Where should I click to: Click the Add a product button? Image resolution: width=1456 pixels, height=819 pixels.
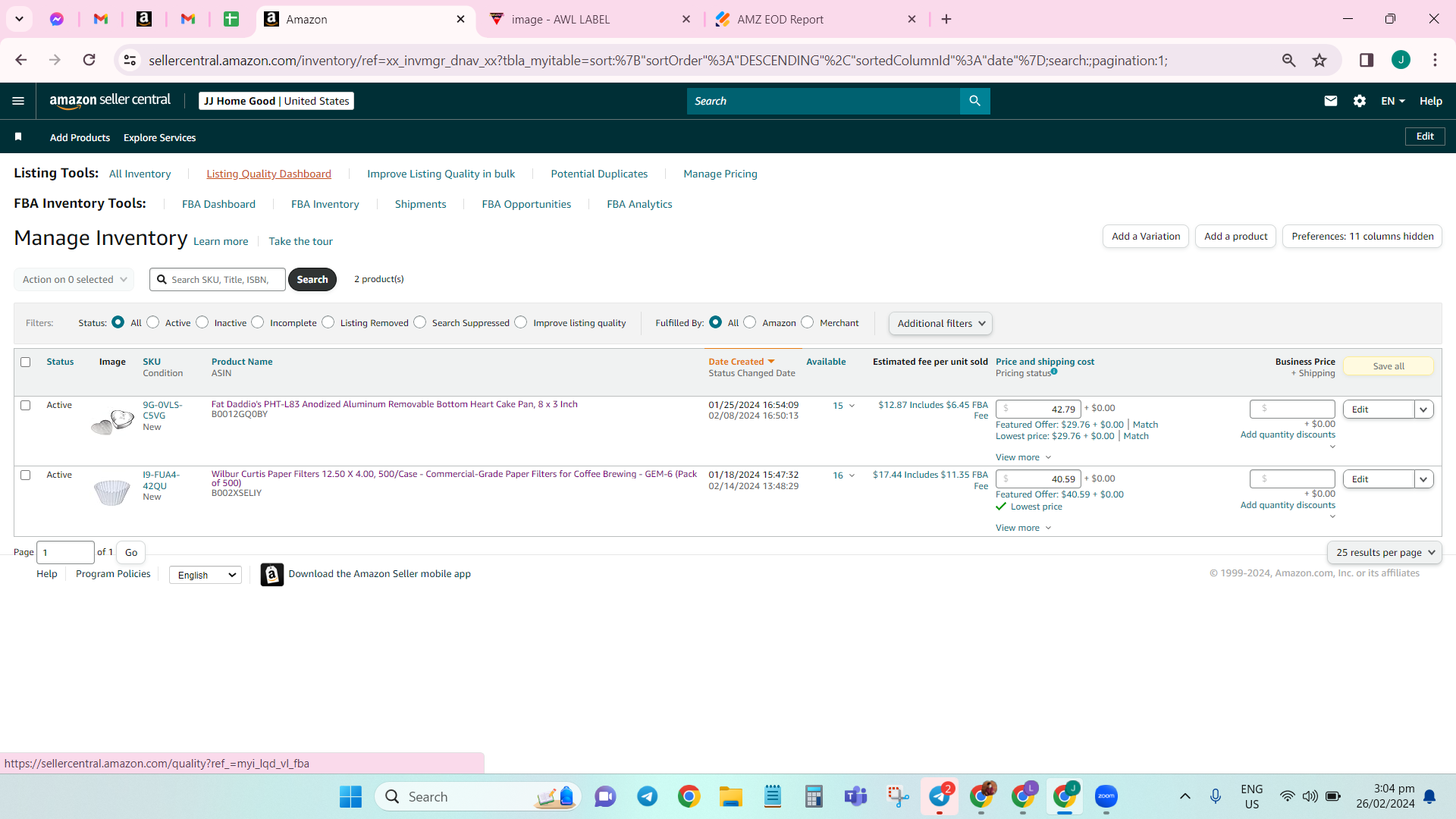pyautogui.click(x=1236, y=237)
